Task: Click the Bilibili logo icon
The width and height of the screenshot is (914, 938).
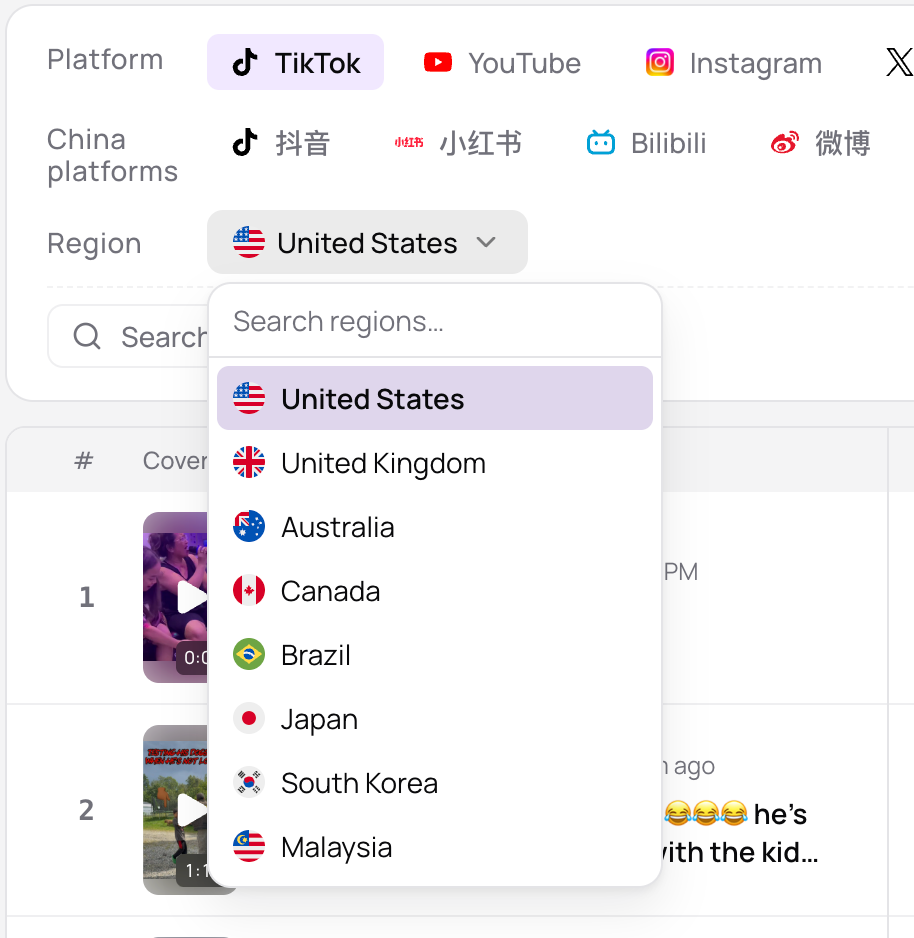Action: [x=601, y=143]
